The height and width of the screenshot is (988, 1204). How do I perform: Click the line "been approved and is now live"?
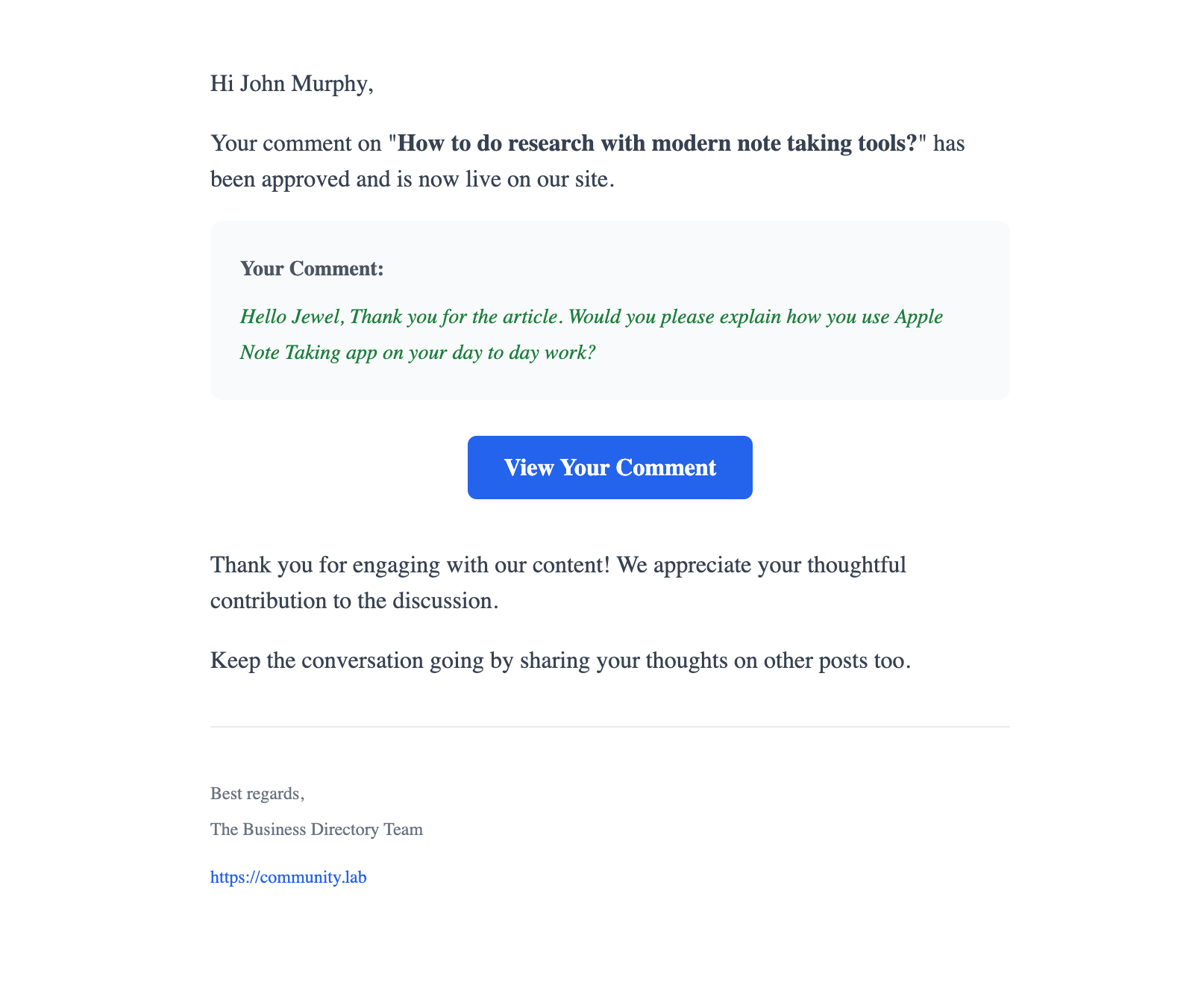point(413,180)
